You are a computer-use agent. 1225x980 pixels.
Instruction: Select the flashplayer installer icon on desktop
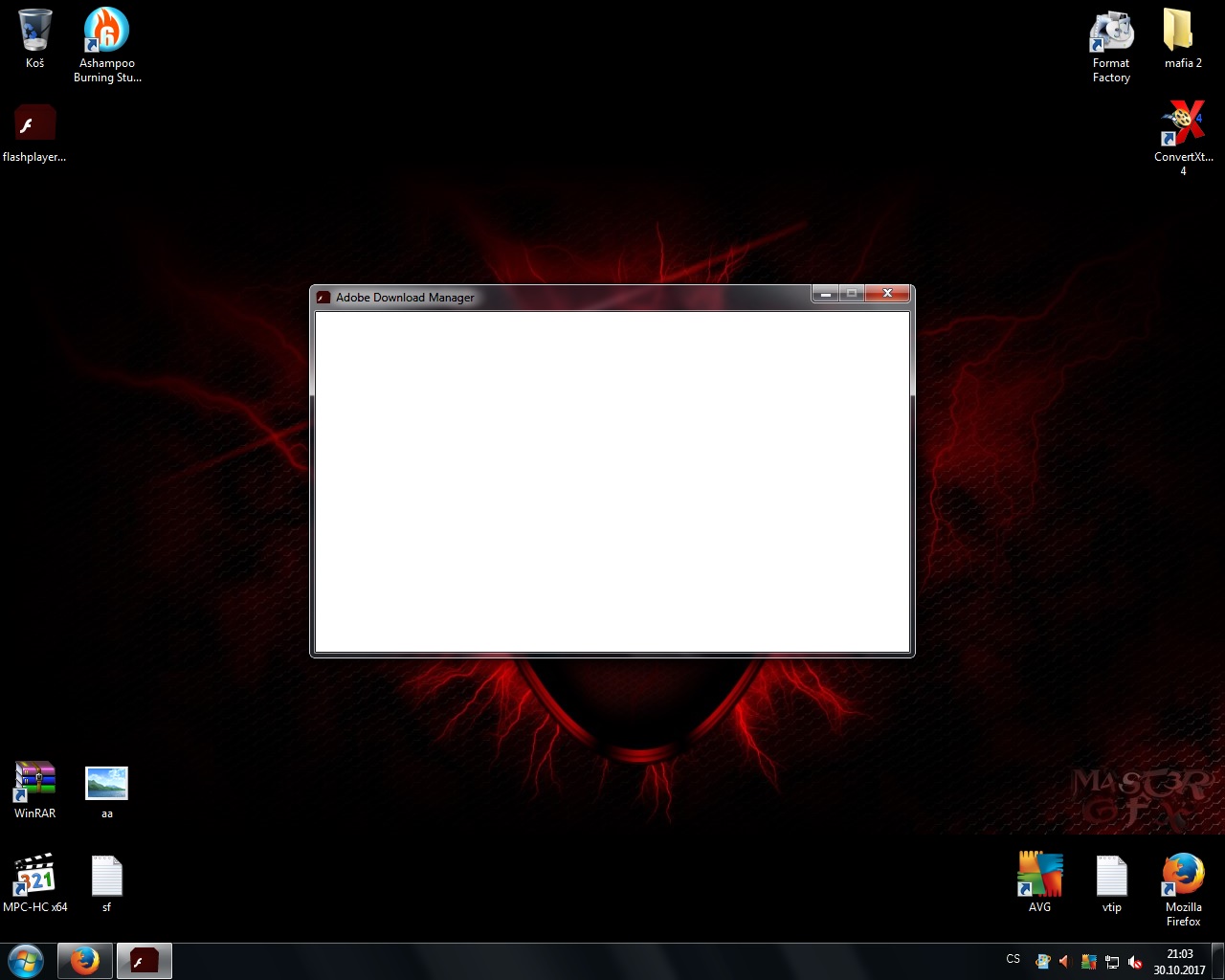(34, 133)
